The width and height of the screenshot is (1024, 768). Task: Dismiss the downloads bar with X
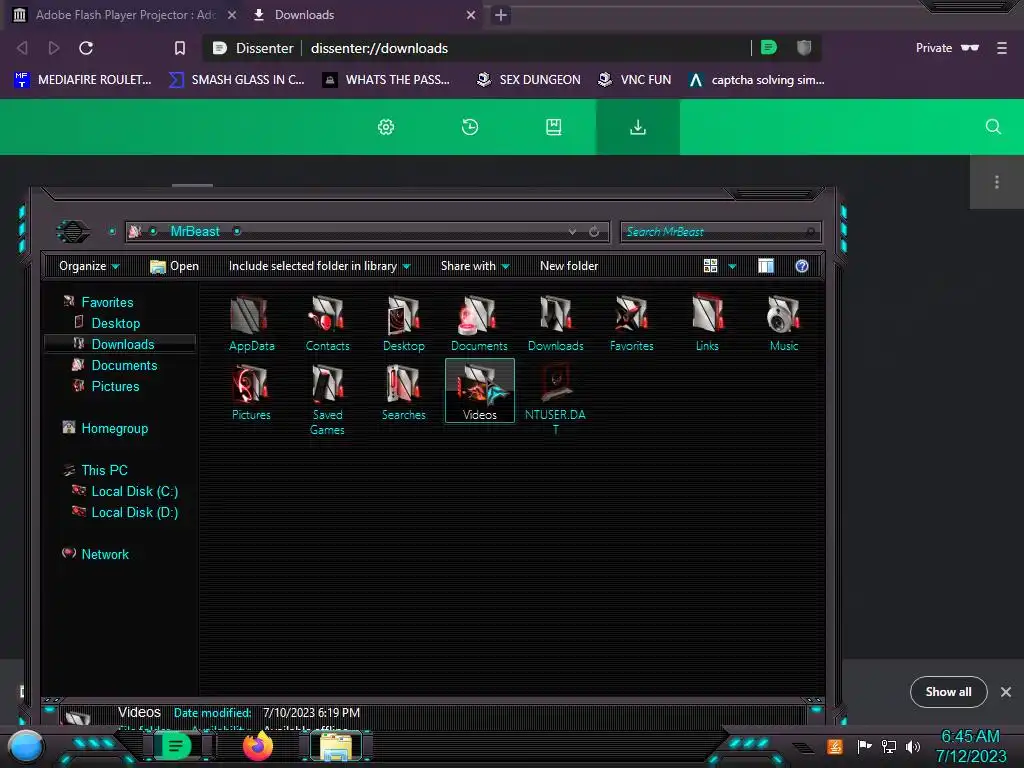[1006, 692]
